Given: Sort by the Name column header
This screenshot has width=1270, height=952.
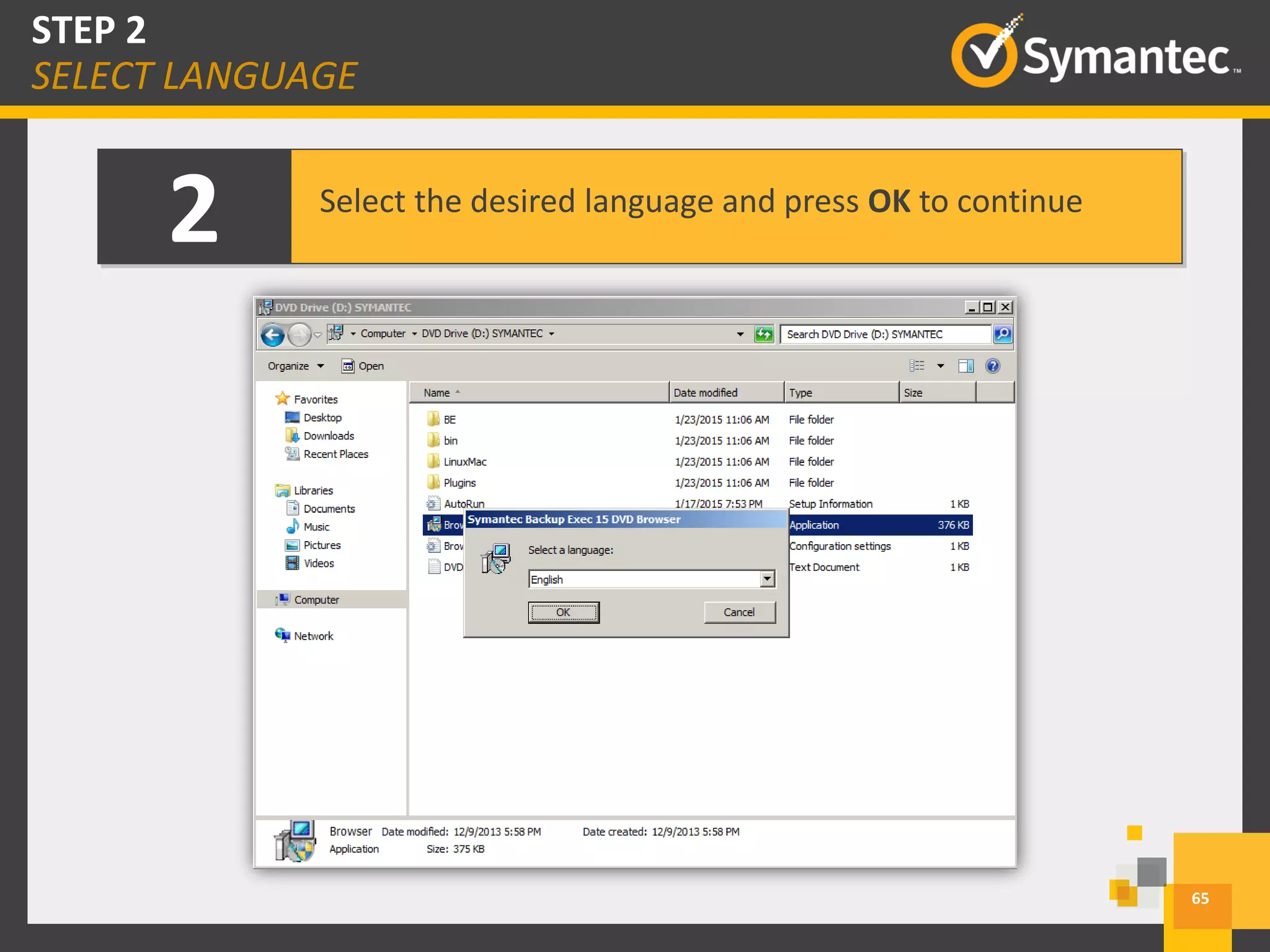Looking at the screenshot, I should coord(539,392).
